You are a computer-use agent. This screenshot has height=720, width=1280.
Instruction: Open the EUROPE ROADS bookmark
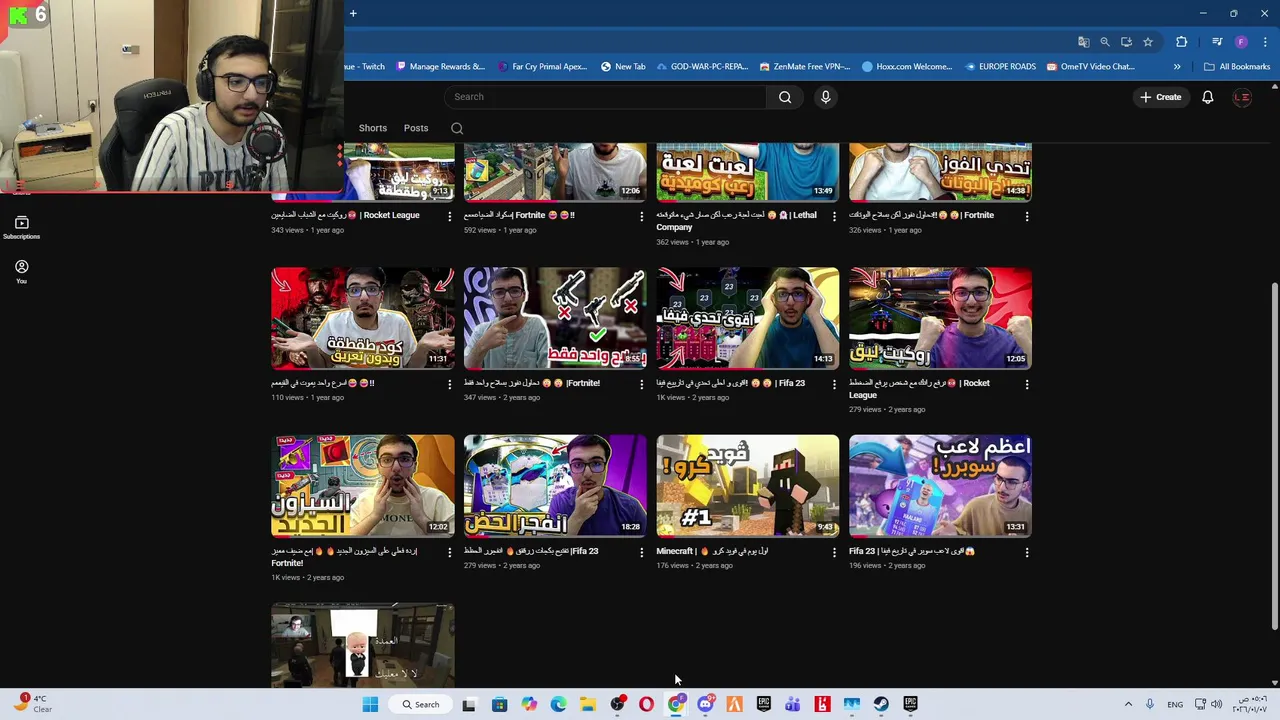(1001, 67)
